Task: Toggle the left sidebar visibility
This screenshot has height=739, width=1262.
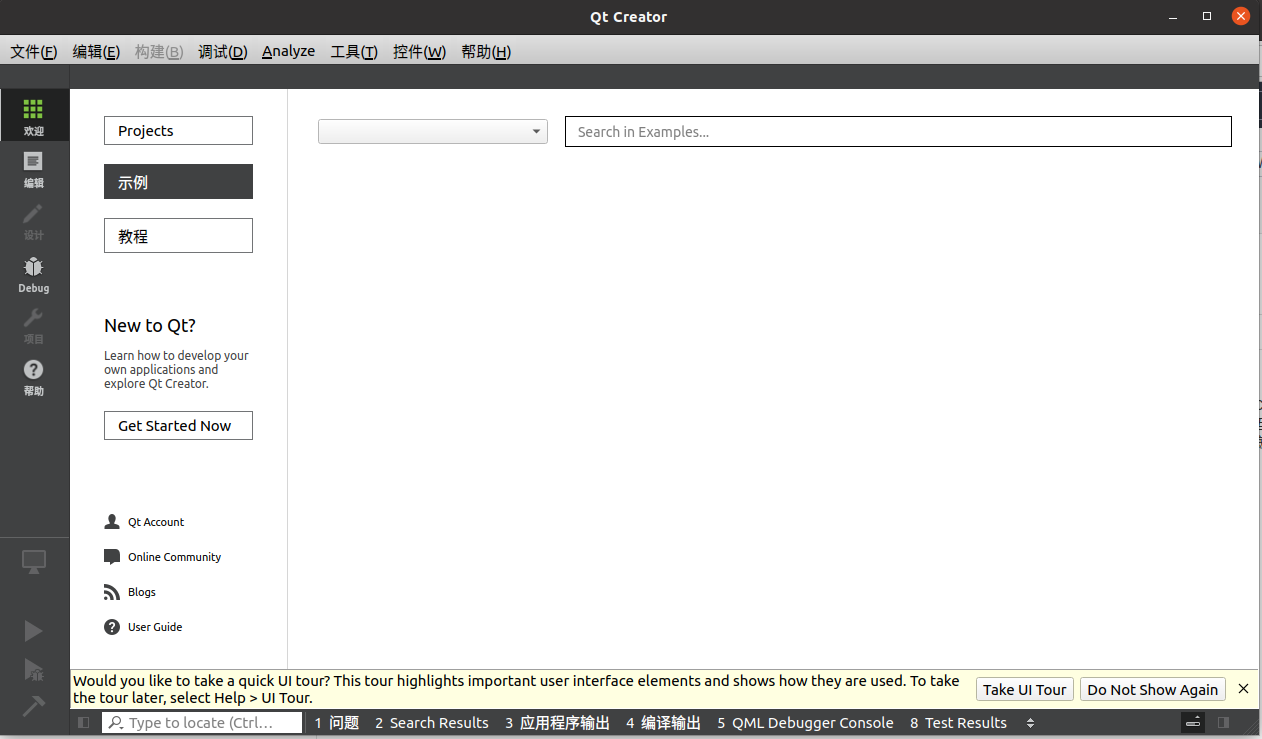Action: 84,723
